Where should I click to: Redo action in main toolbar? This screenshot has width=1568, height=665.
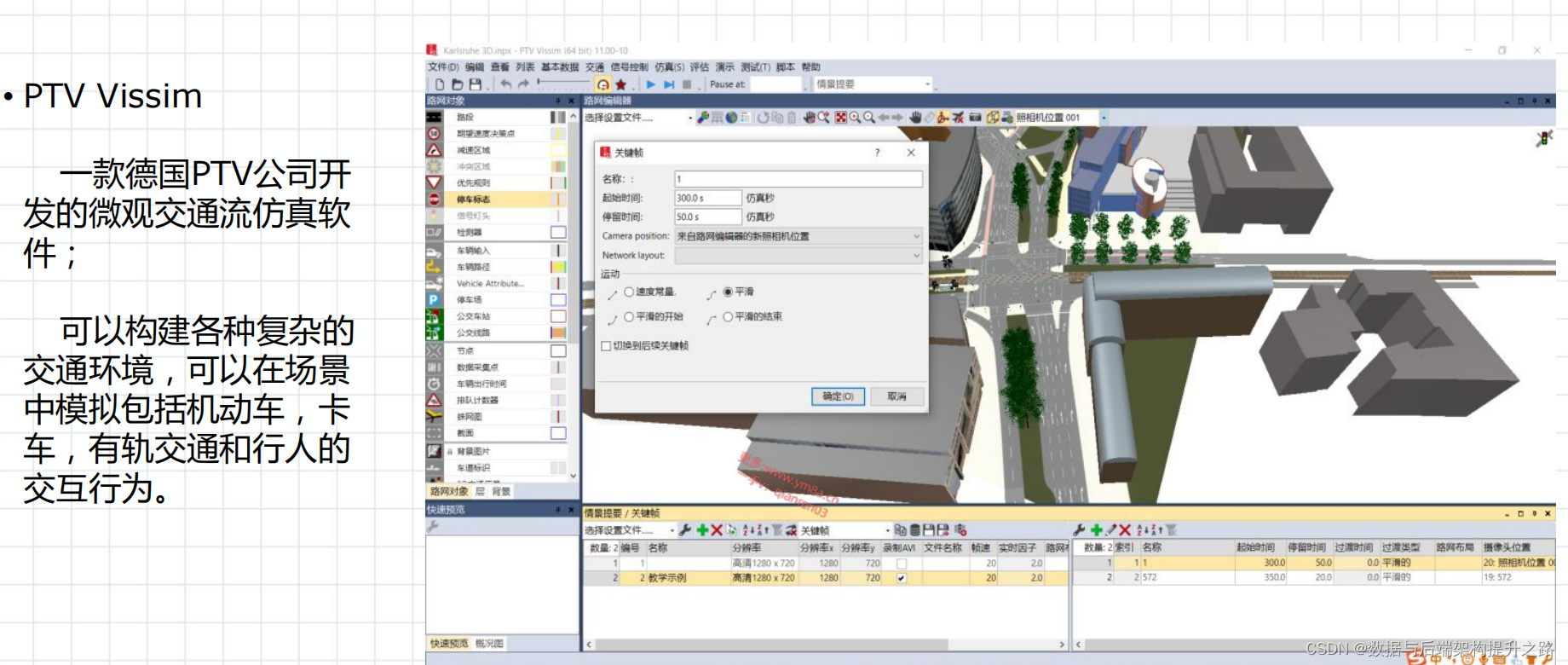(x=524, y=84)
